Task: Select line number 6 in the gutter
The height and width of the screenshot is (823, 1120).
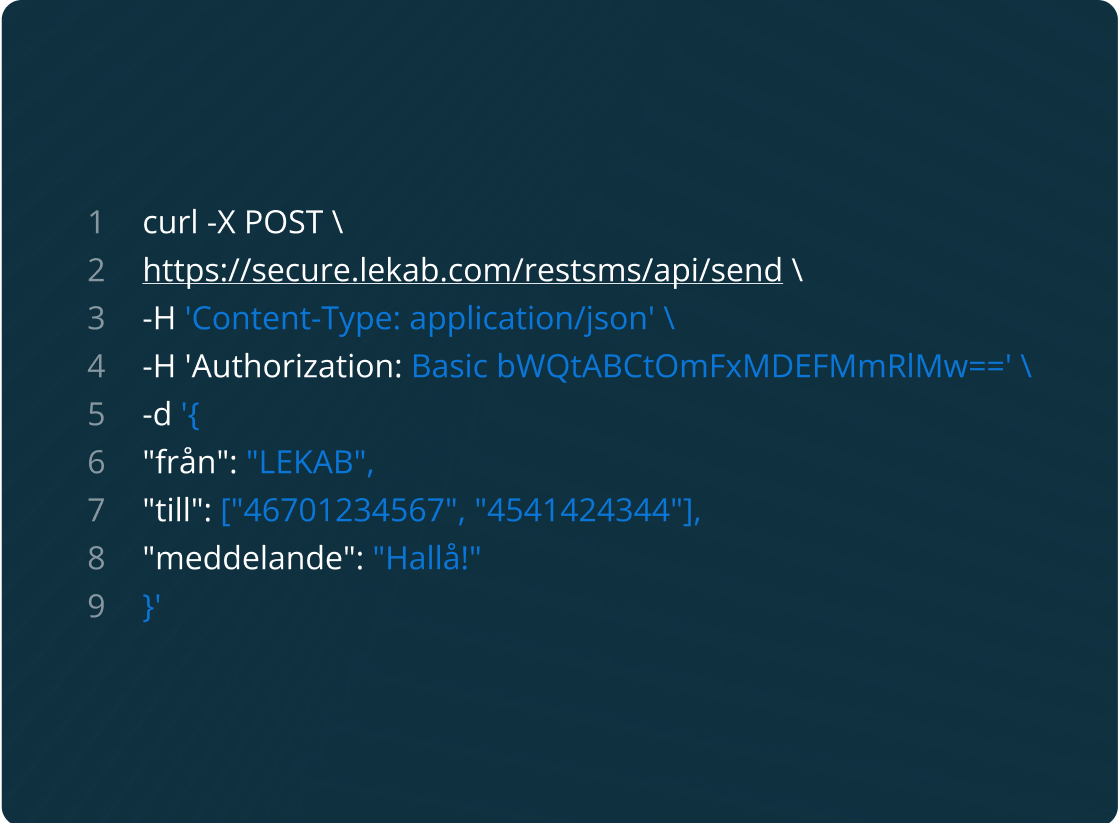Action: coord(96,462)
